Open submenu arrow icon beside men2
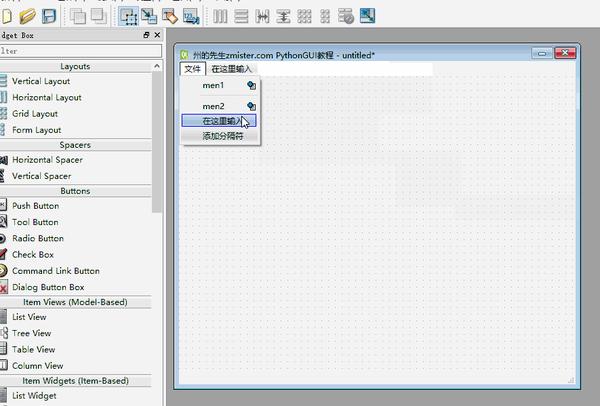 click(251, 106)
